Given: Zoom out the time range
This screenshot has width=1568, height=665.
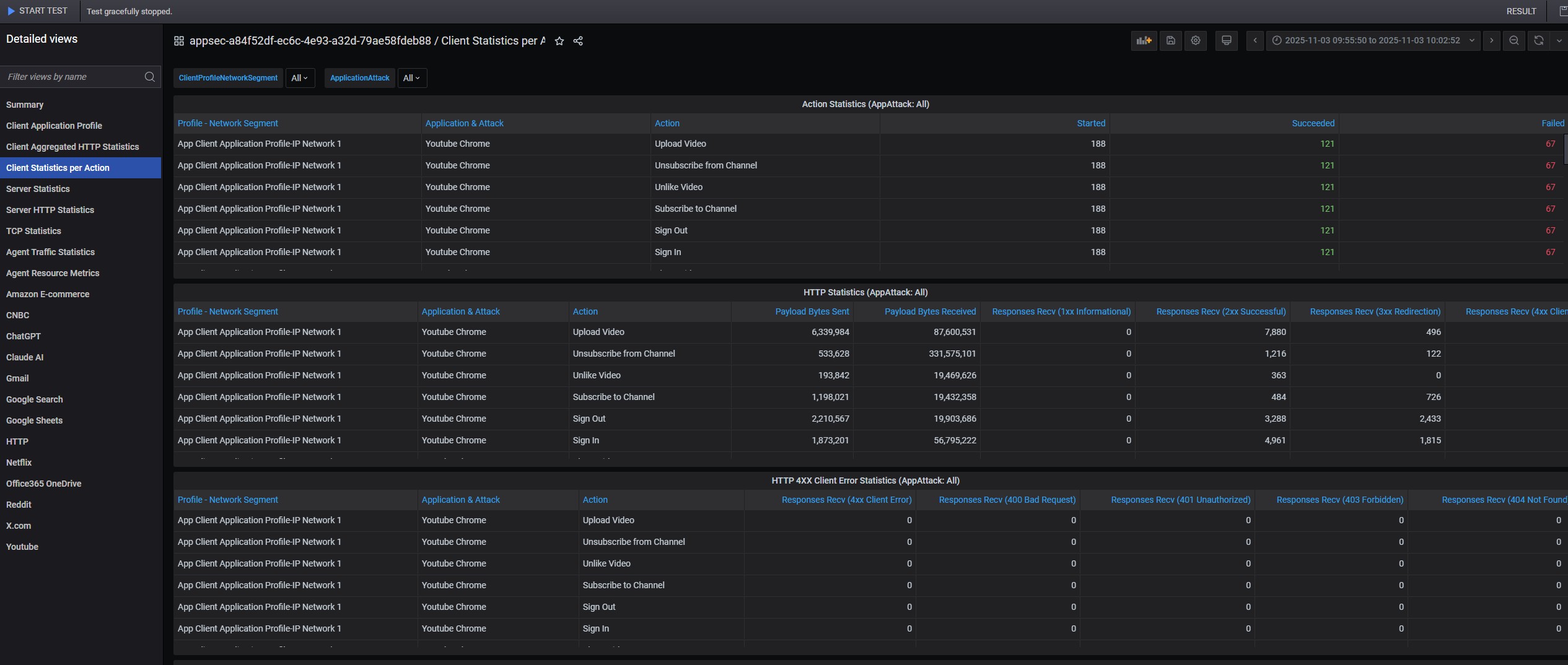Looking at the screenshot, I should 1513,41.
